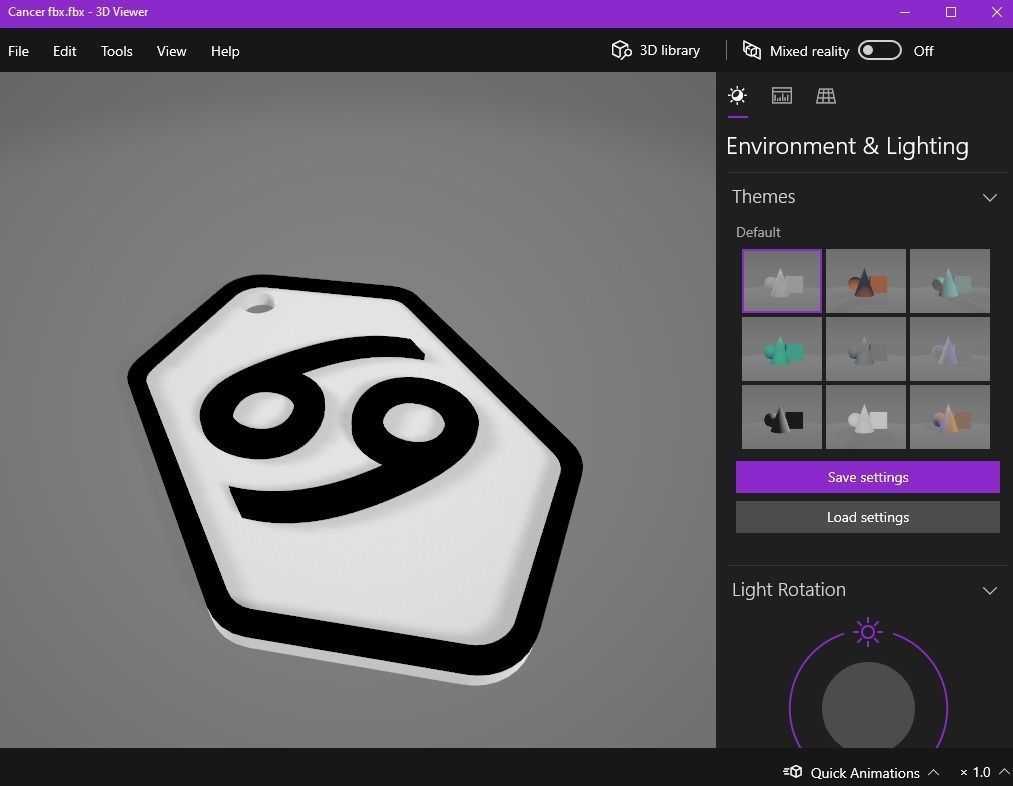The width and height of the screenshot is (1013, 786).
Task: Toggle the Mixed reality switch
Action: (879, 50)
